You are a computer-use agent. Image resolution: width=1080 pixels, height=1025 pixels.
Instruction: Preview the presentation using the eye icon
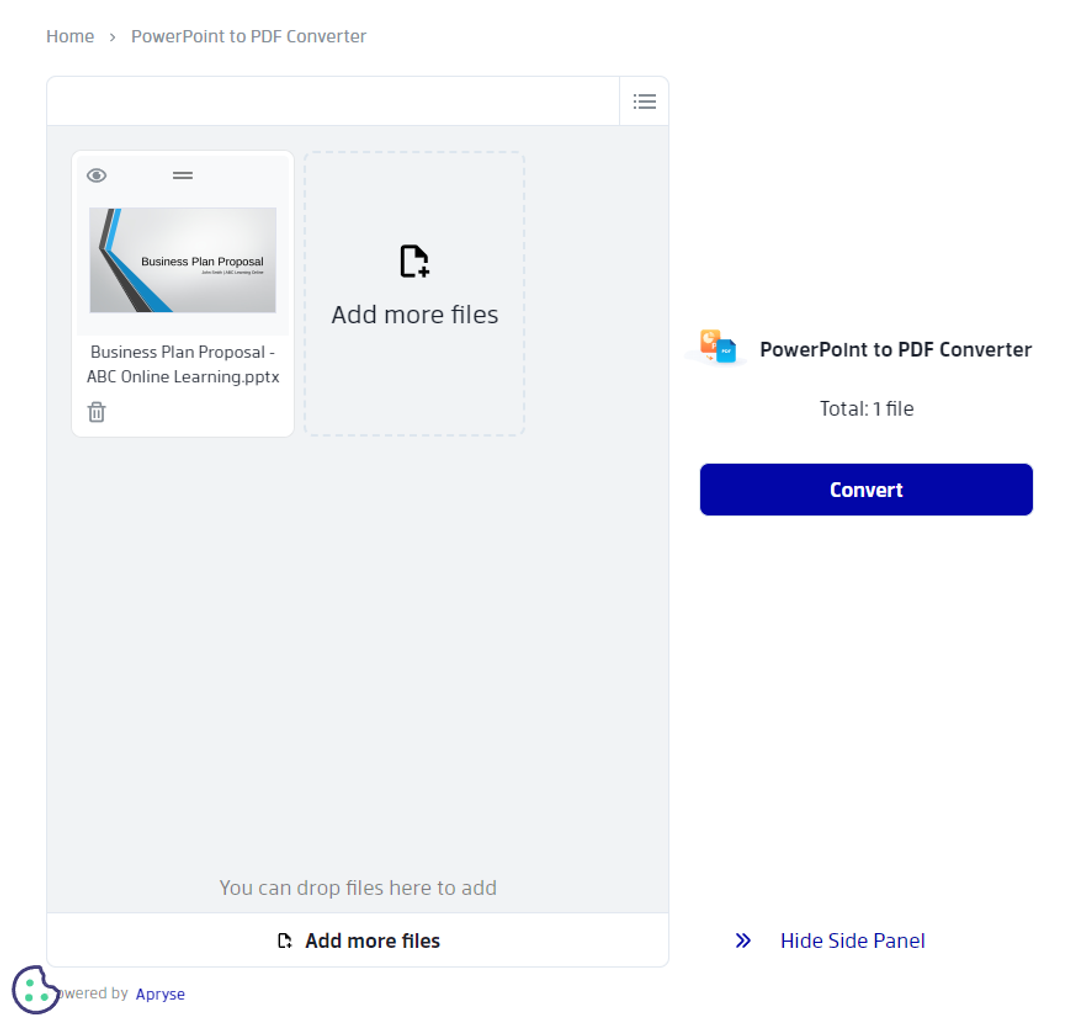(x=96, y=175)
